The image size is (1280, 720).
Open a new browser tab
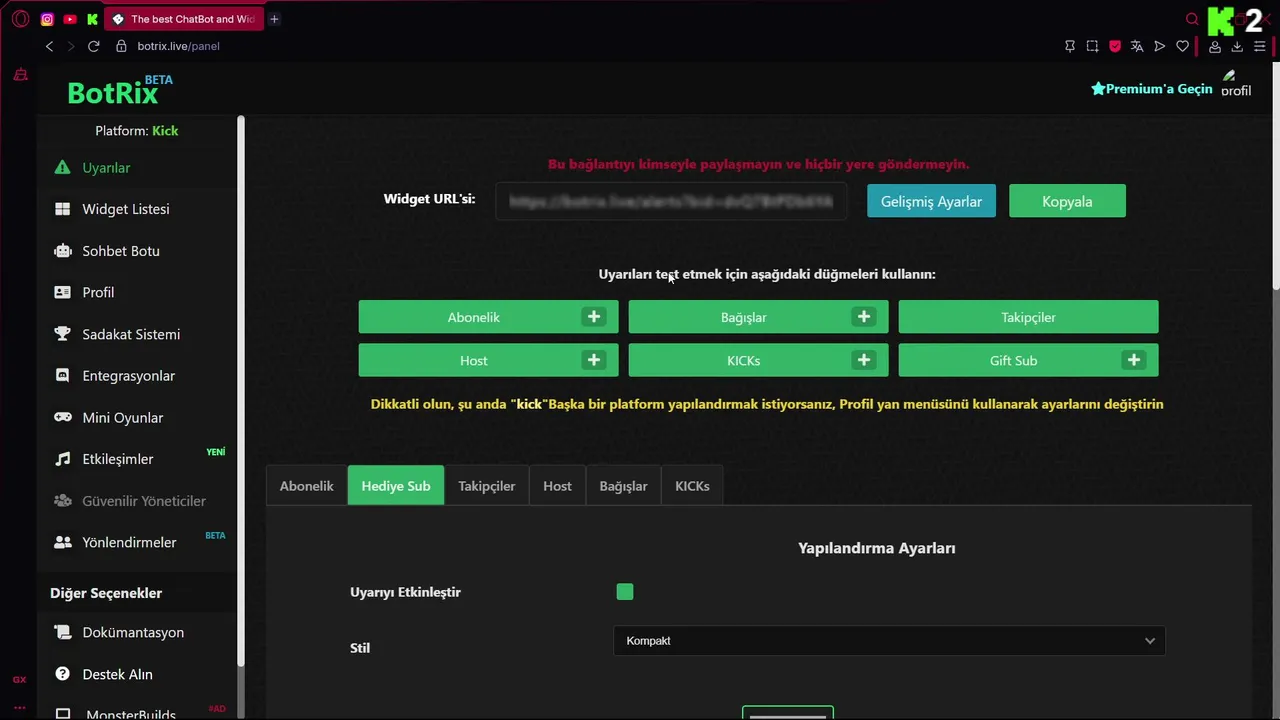[274, 19]
